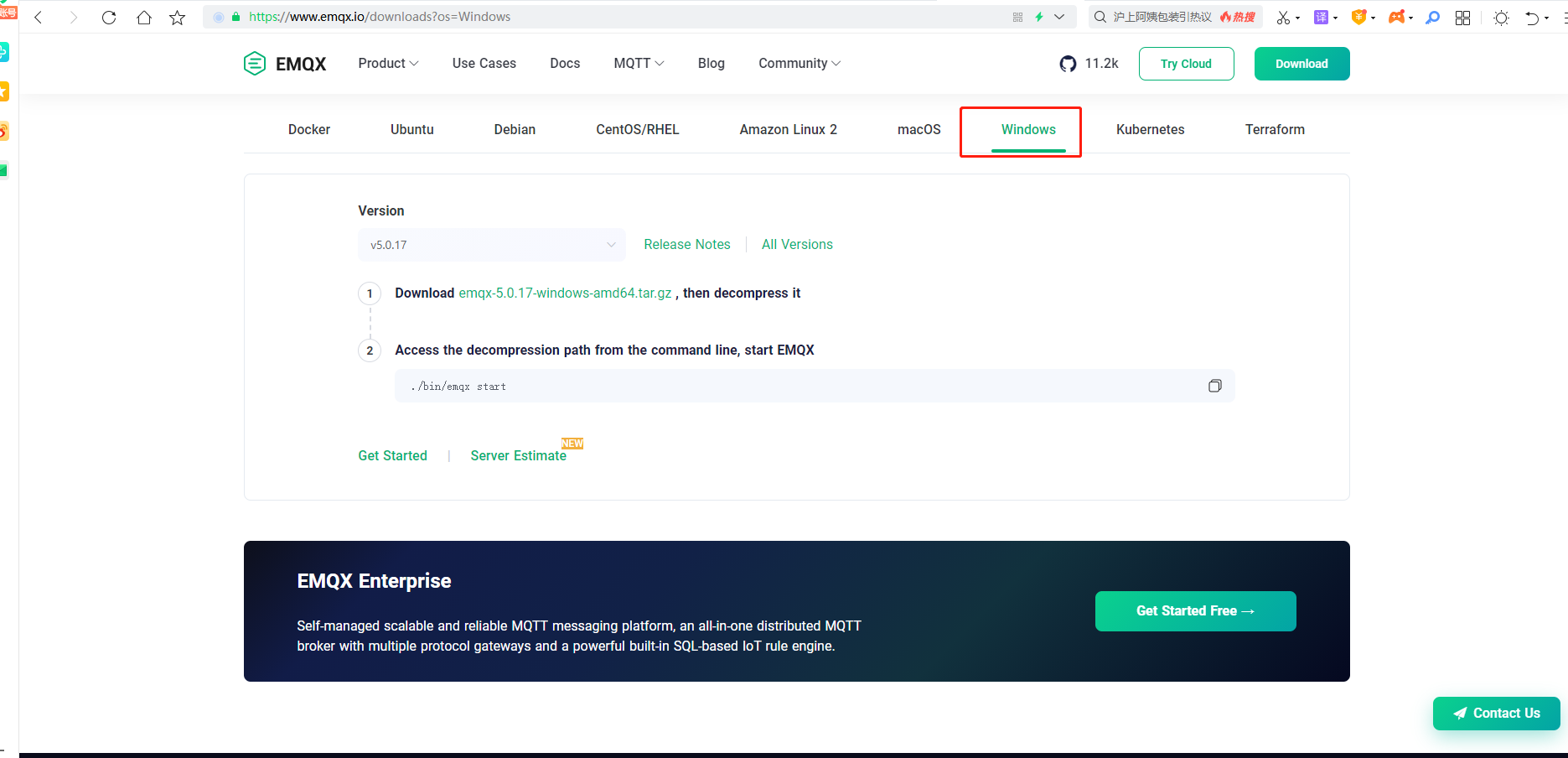The width and height of the screenshot is (1568, 758).
Task: Open the screenshot tool dropdown arrow
Action: pos(1298,18)
